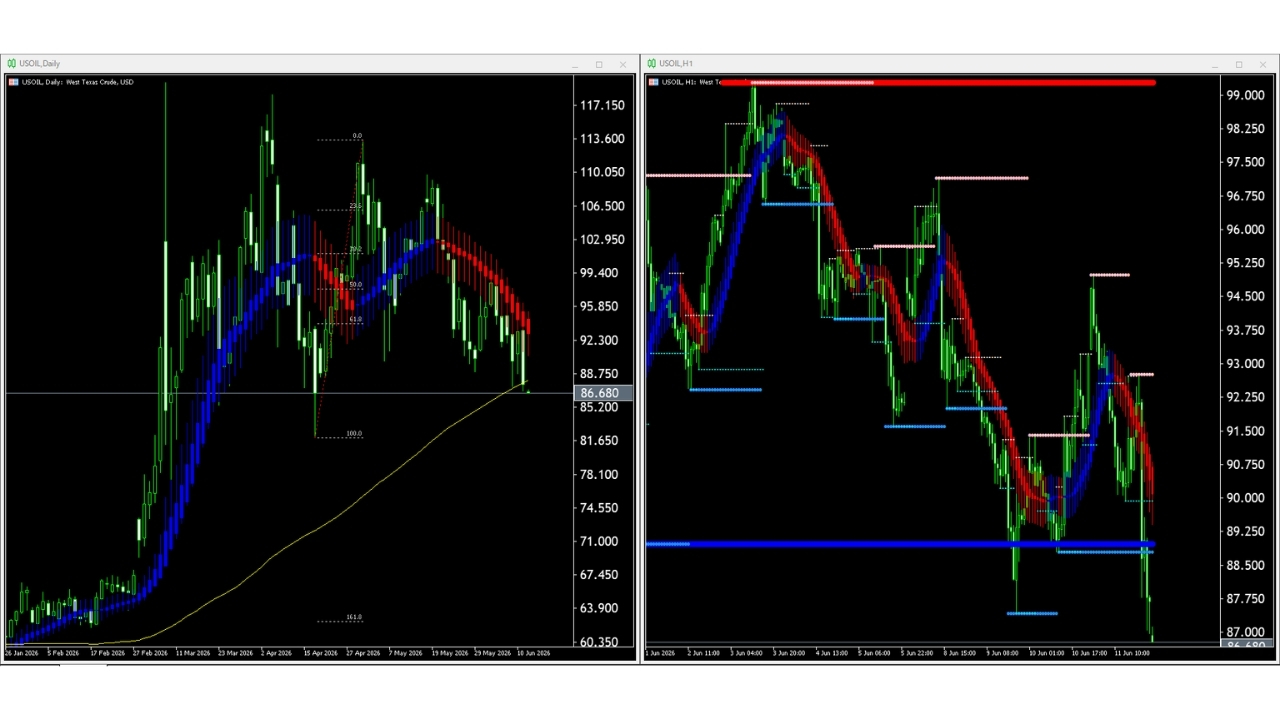This screenshot has height=720, width=1280.
Task: Maximize the USOIL,H1 chart window
Action: click(x=1238, y=65)
